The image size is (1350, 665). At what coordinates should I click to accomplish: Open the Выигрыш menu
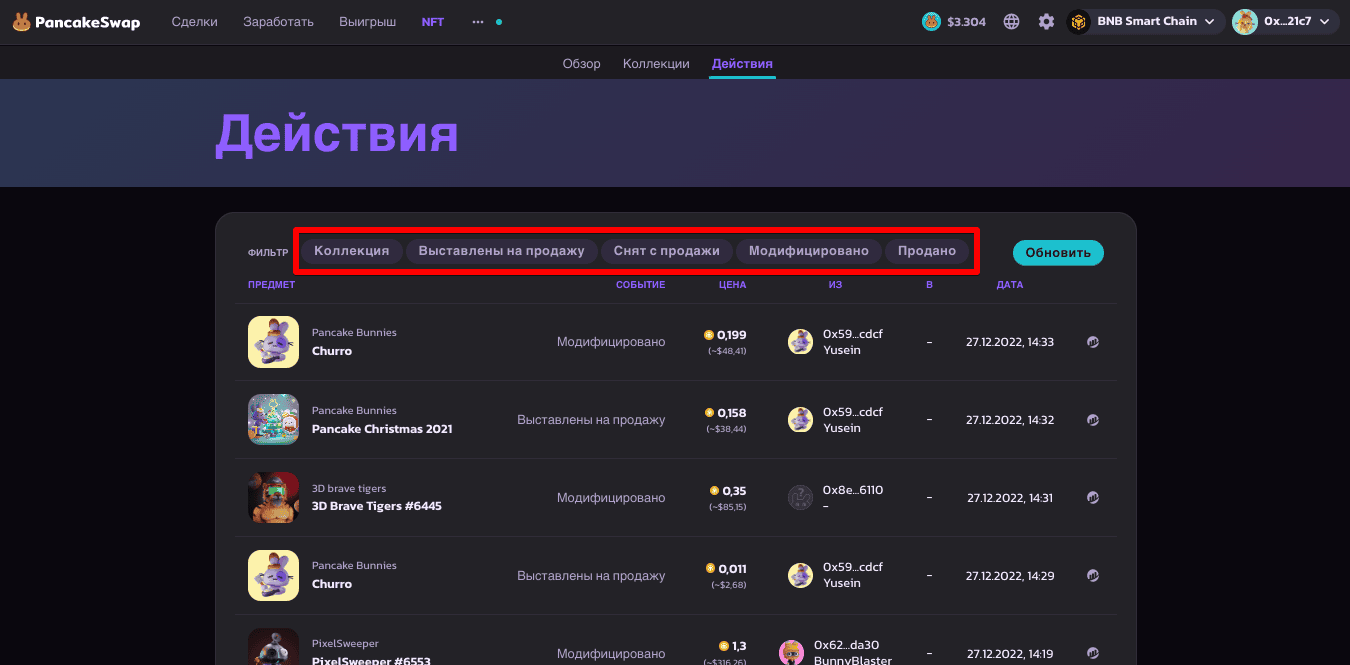[367, 21]
